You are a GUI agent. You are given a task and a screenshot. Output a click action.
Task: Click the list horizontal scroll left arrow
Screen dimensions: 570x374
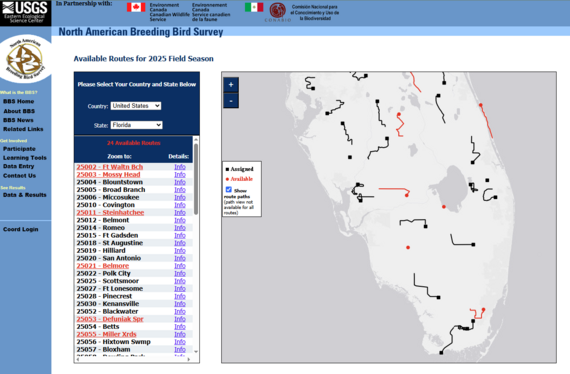pos(78,359)
